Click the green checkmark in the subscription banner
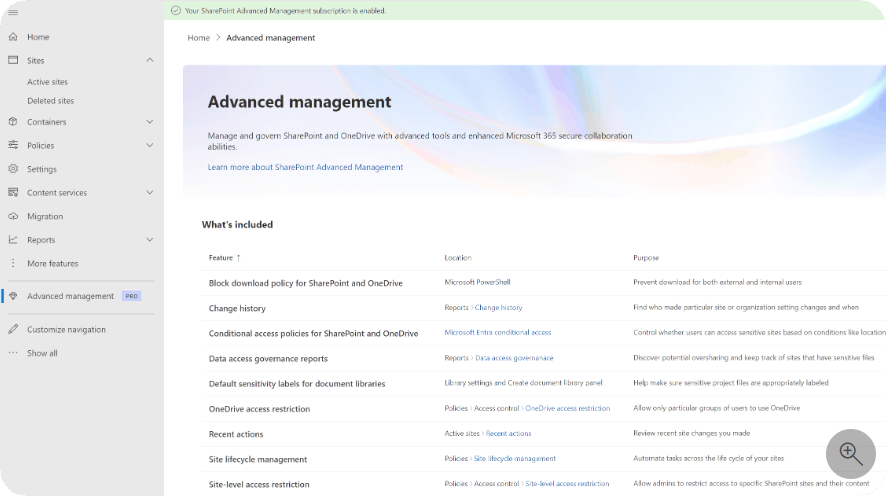The width and height of the screenshot is (886, 496). coord(176,10)
